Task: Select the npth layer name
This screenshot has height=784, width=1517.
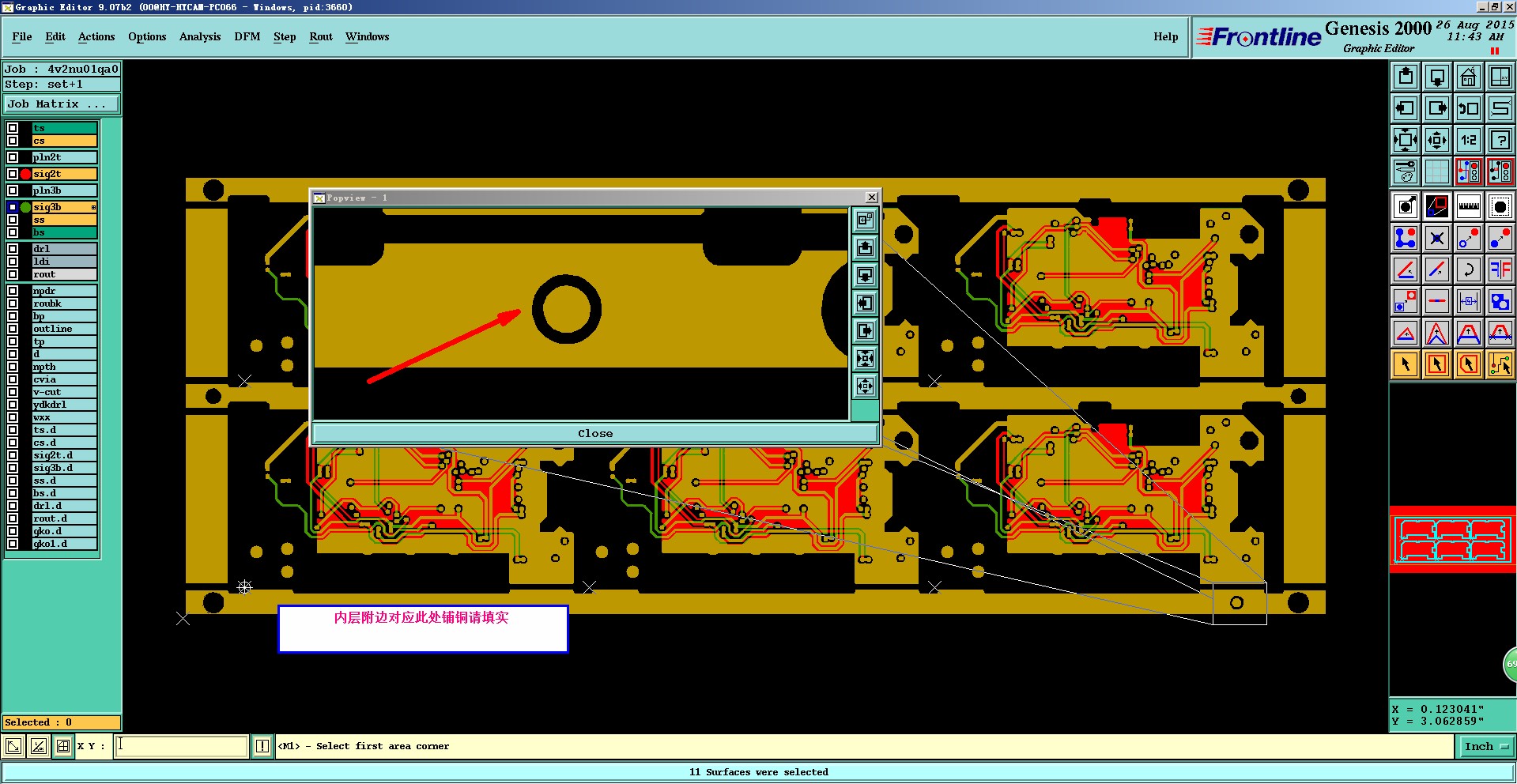Action: [x=64, y=367]
